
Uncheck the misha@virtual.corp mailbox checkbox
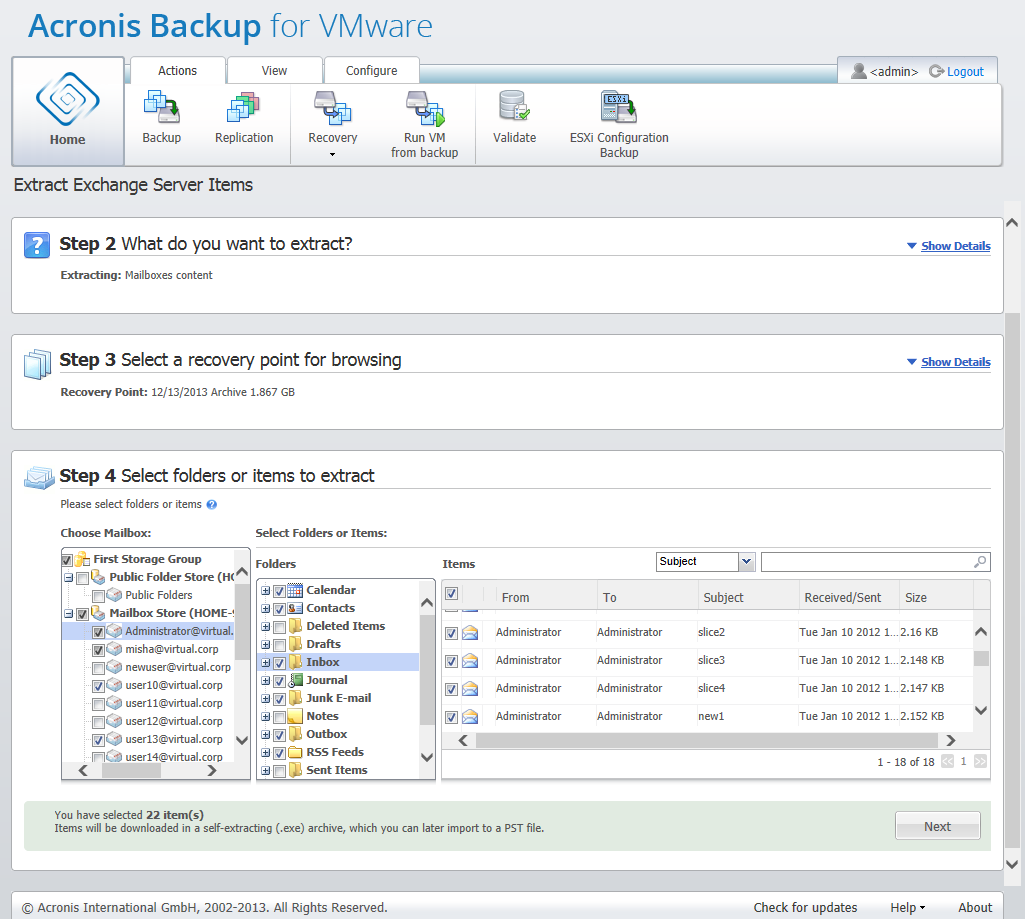click(x=98, y=650)
